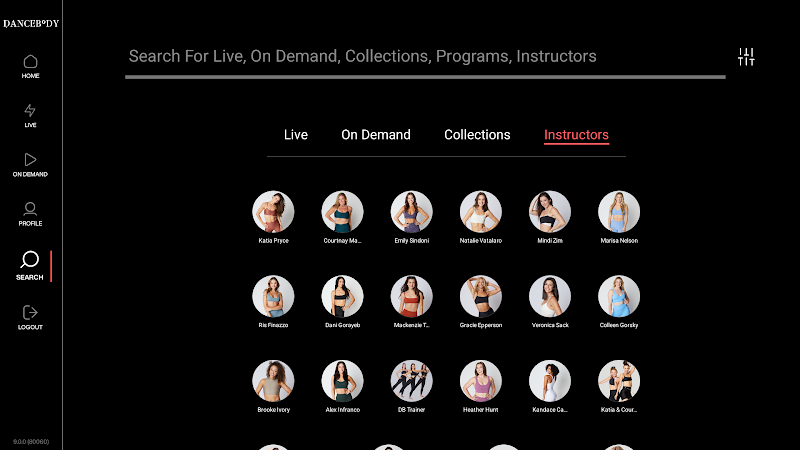
Task: Click the name label Veronica Sack
Action: click(550, 325)
